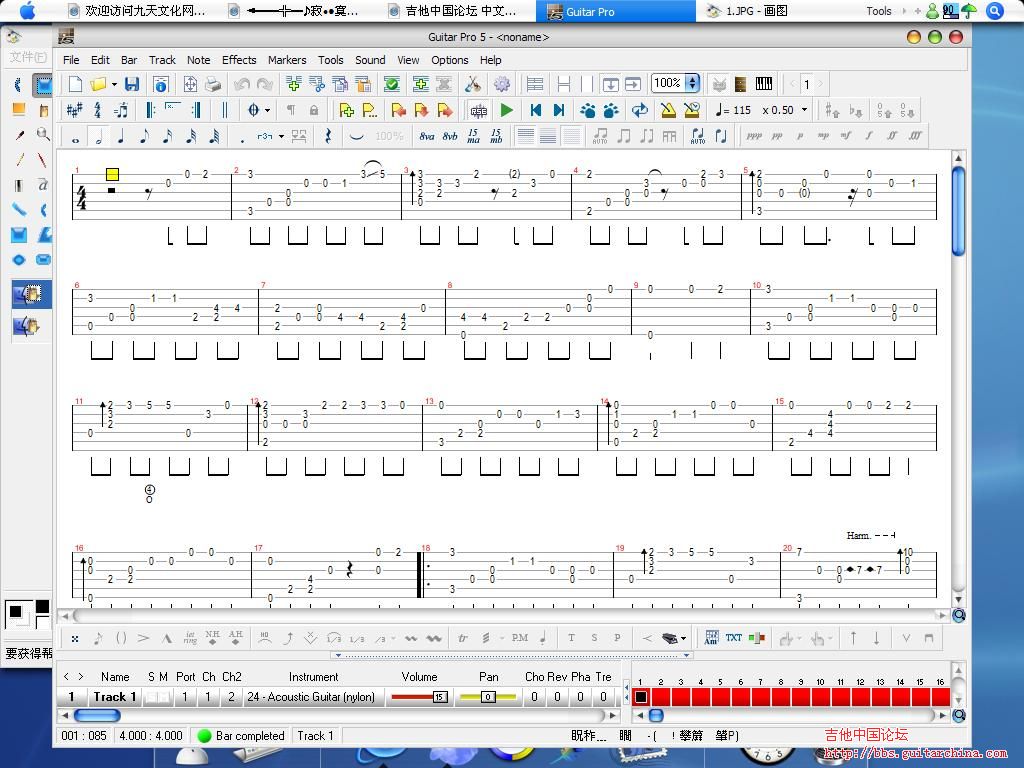Image resolution: width=1024 pixels, height=768 pixels.
Task: Toggle the count-in metronome with clock icon
Action: point(692,110)
